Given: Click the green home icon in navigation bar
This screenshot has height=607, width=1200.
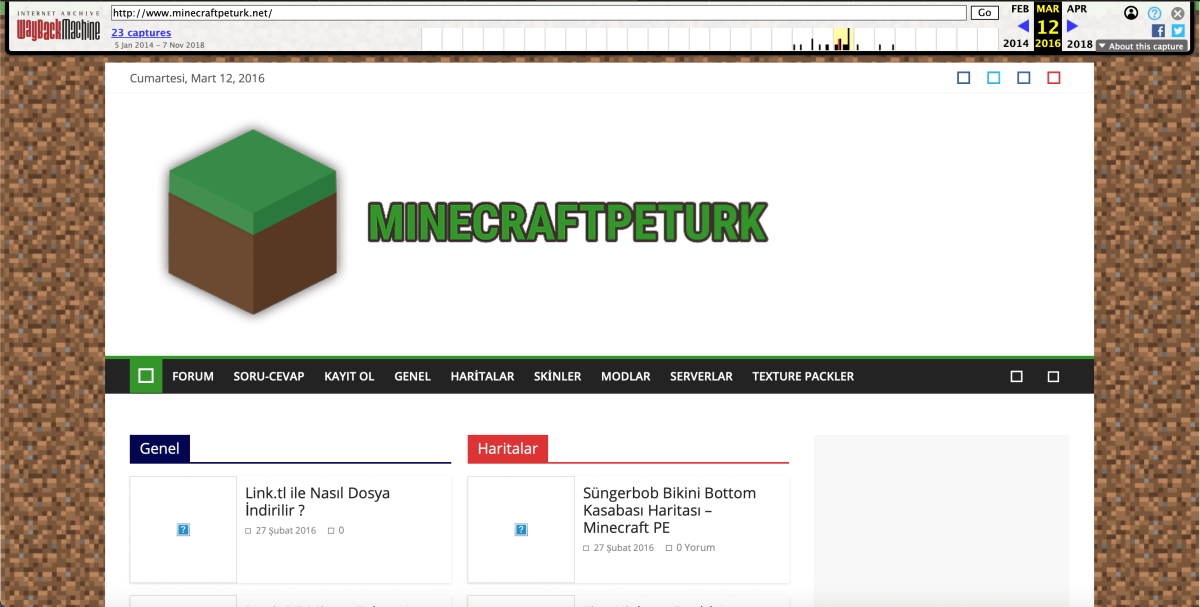Looking at the screenshot, I should point(146,376).
